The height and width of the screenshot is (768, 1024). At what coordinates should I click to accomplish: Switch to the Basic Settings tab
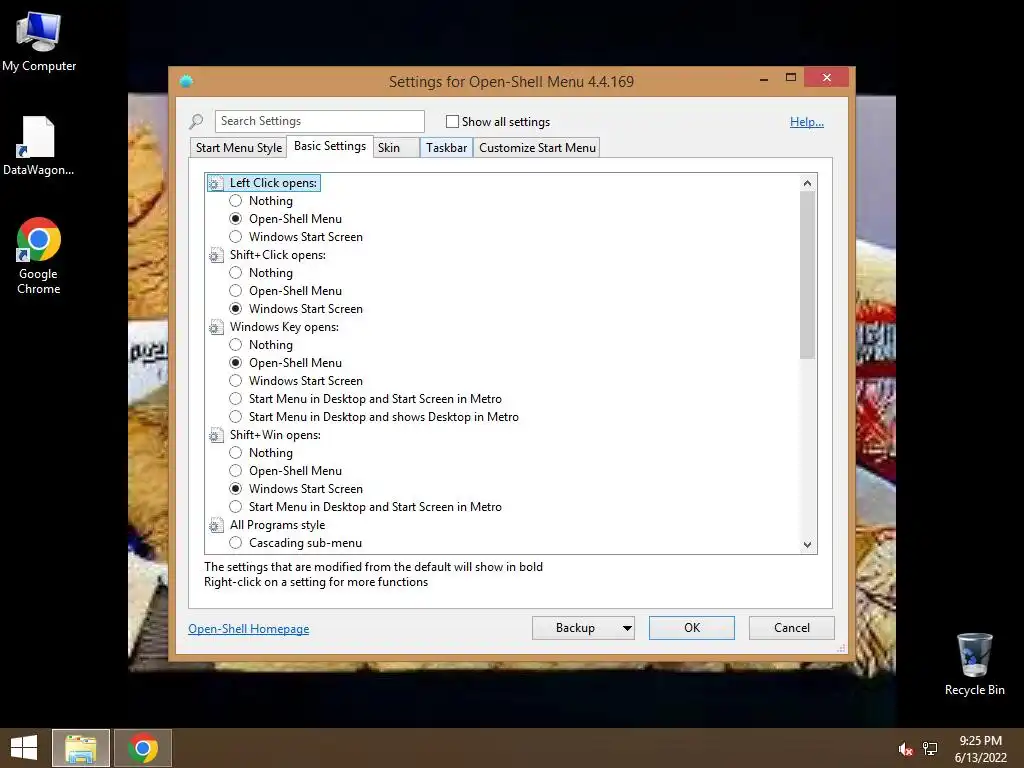pyautogui.click(x=330, y=146)
